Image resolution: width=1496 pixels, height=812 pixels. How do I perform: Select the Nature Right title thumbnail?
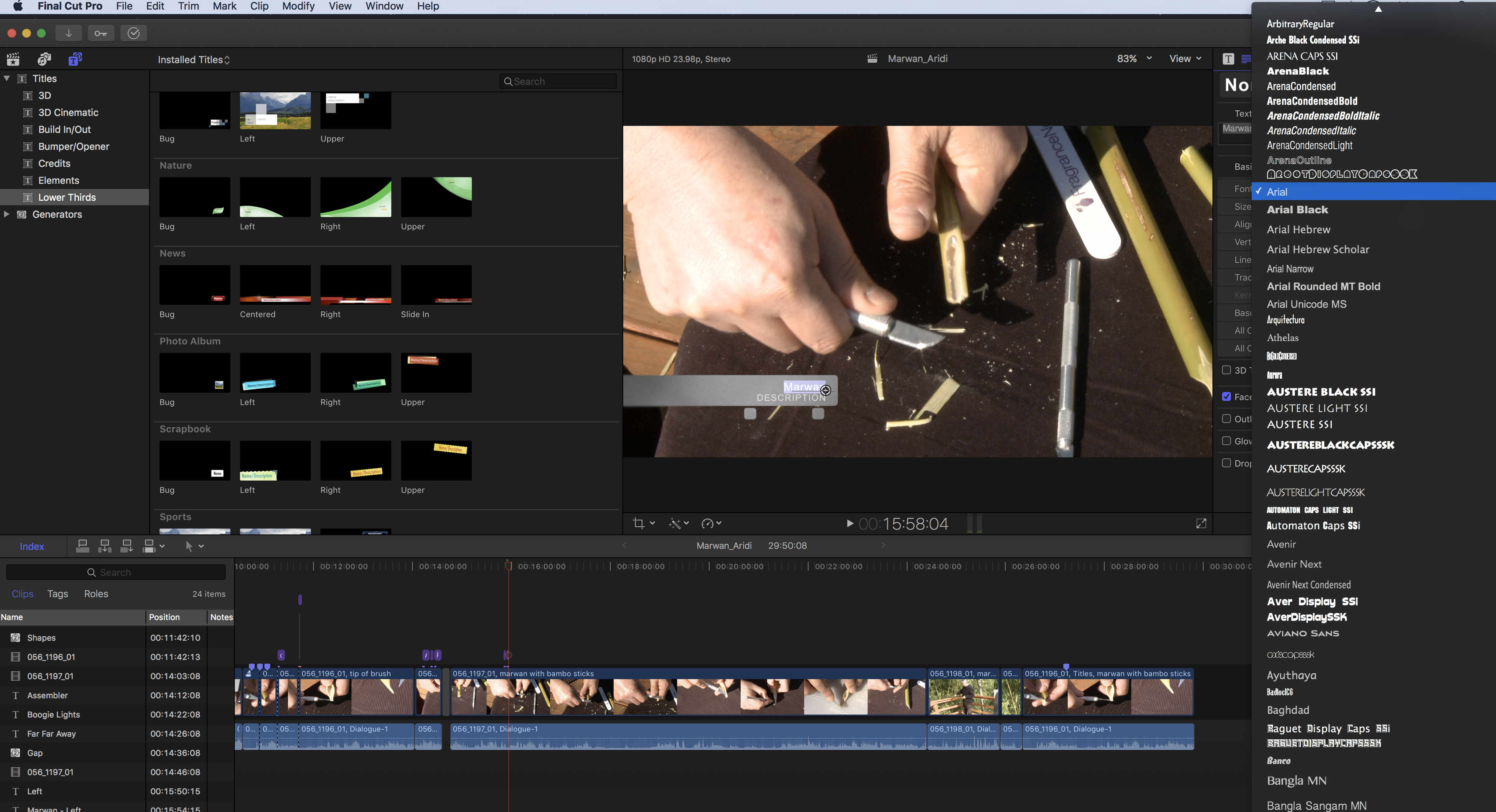point(356,197)
